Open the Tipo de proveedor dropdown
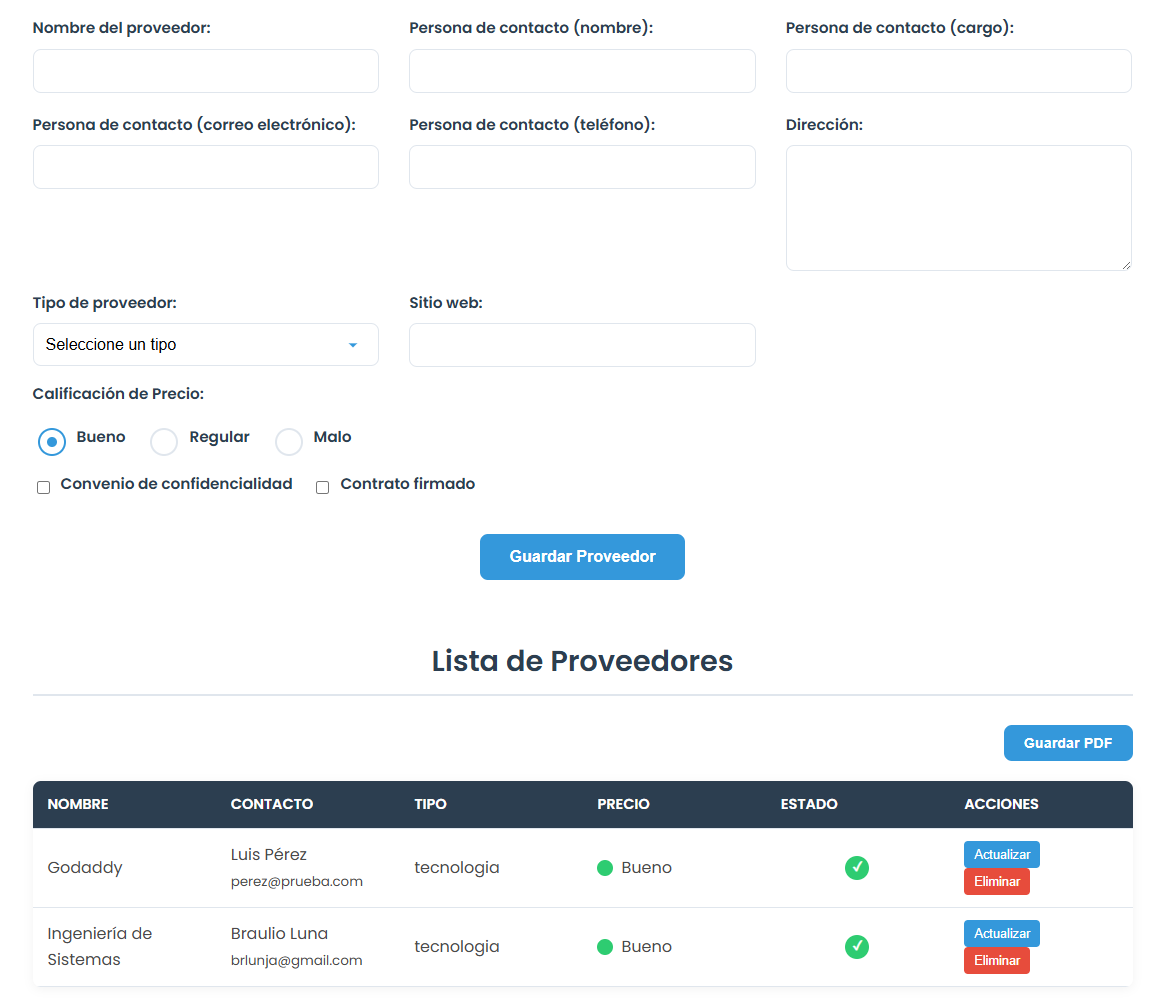1157x1003 pixels. tap(206, 345)
